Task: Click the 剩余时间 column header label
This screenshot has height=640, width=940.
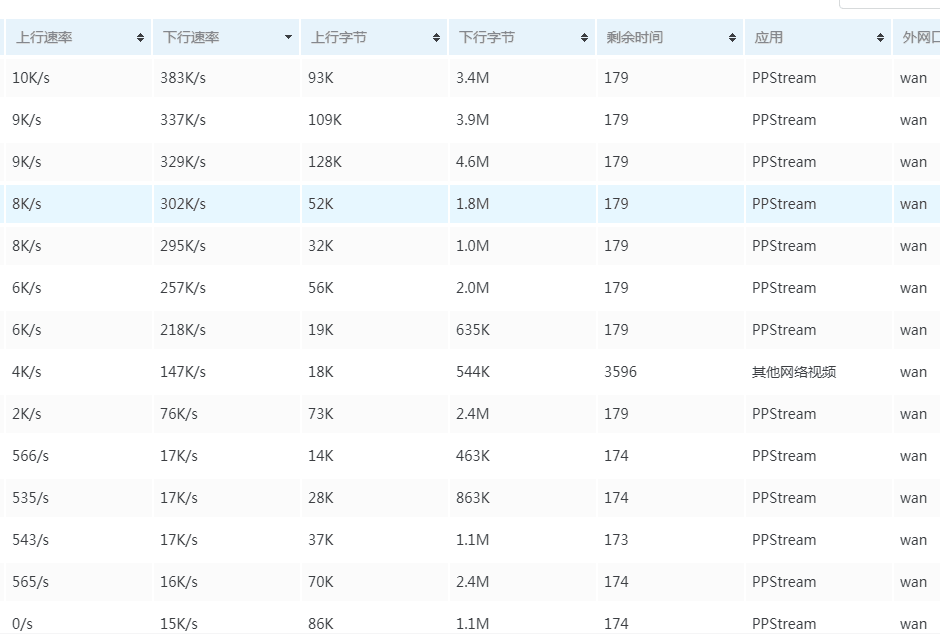Action: coord(634,38)
